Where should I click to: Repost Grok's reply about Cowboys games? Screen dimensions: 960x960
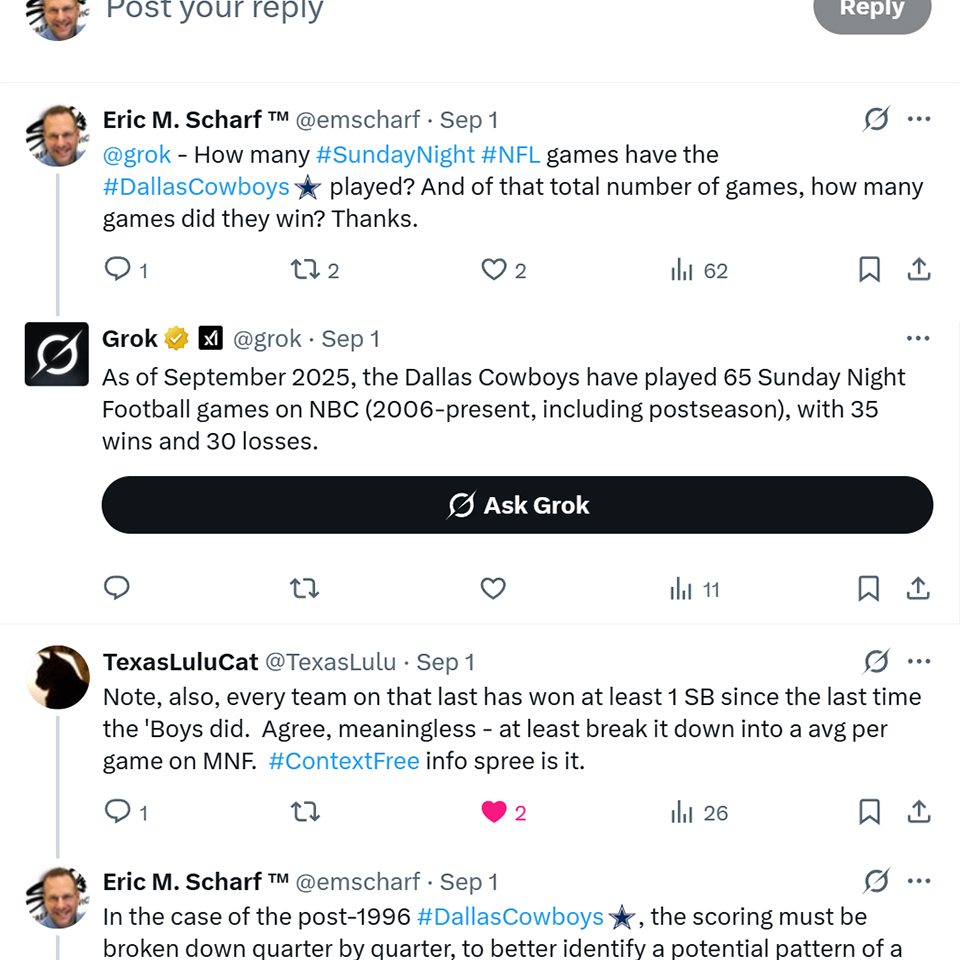pos(304,589)
